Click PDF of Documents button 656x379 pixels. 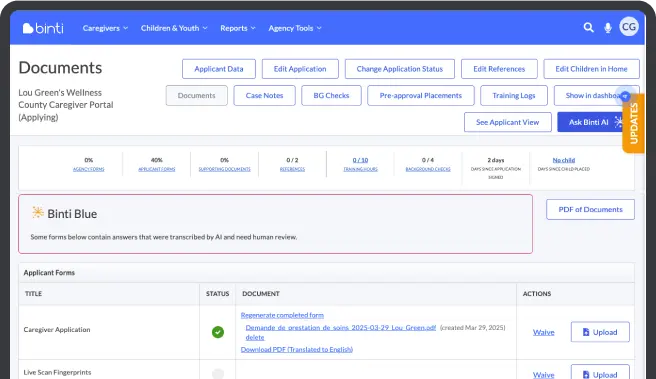pyautogui.click(x=590, y=209)
